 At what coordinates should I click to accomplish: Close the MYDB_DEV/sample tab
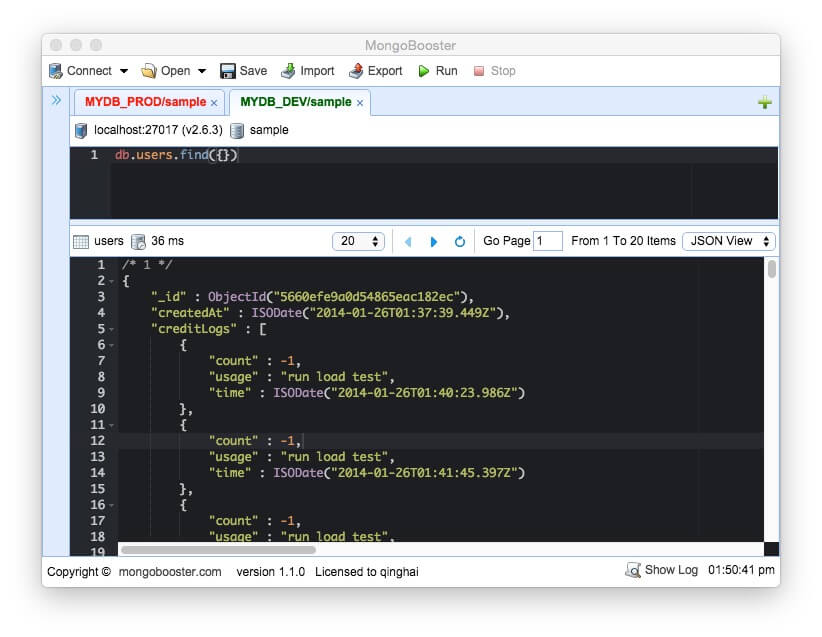click(x=360, y=103)
